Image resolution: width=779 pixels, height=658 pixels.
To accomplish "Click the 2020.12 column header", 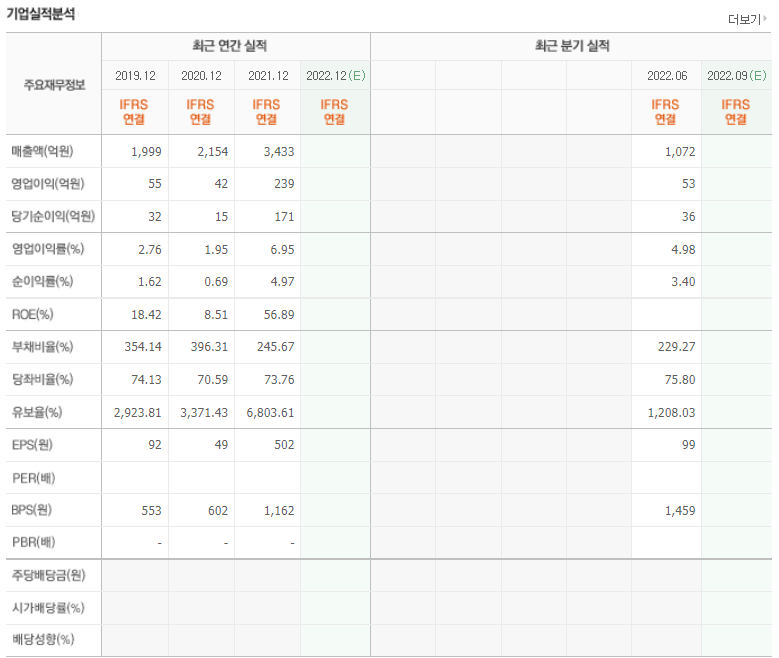I will coord(201,76).
